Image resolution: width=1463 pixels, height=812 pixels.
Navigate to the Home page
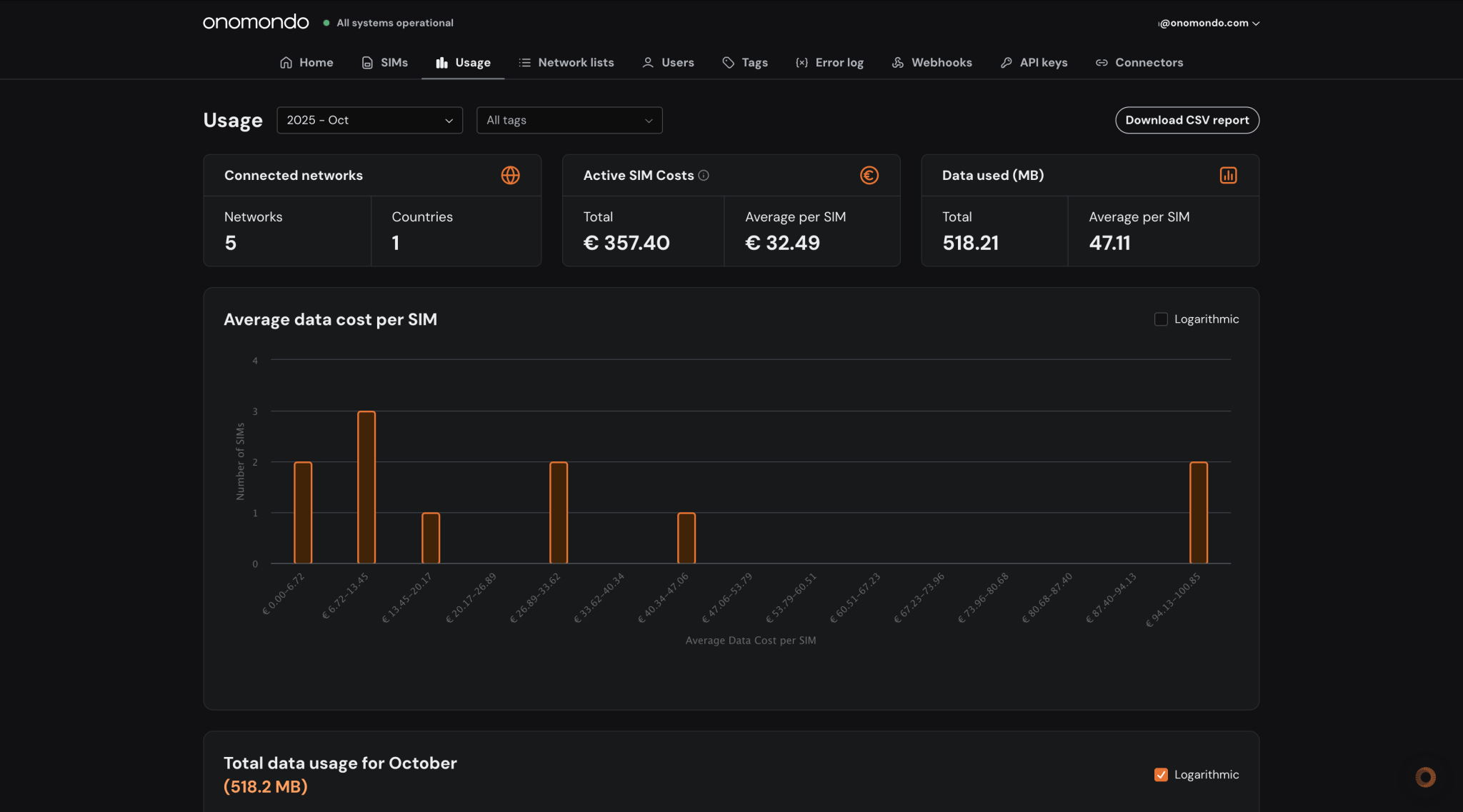click(x=306, y=62)
